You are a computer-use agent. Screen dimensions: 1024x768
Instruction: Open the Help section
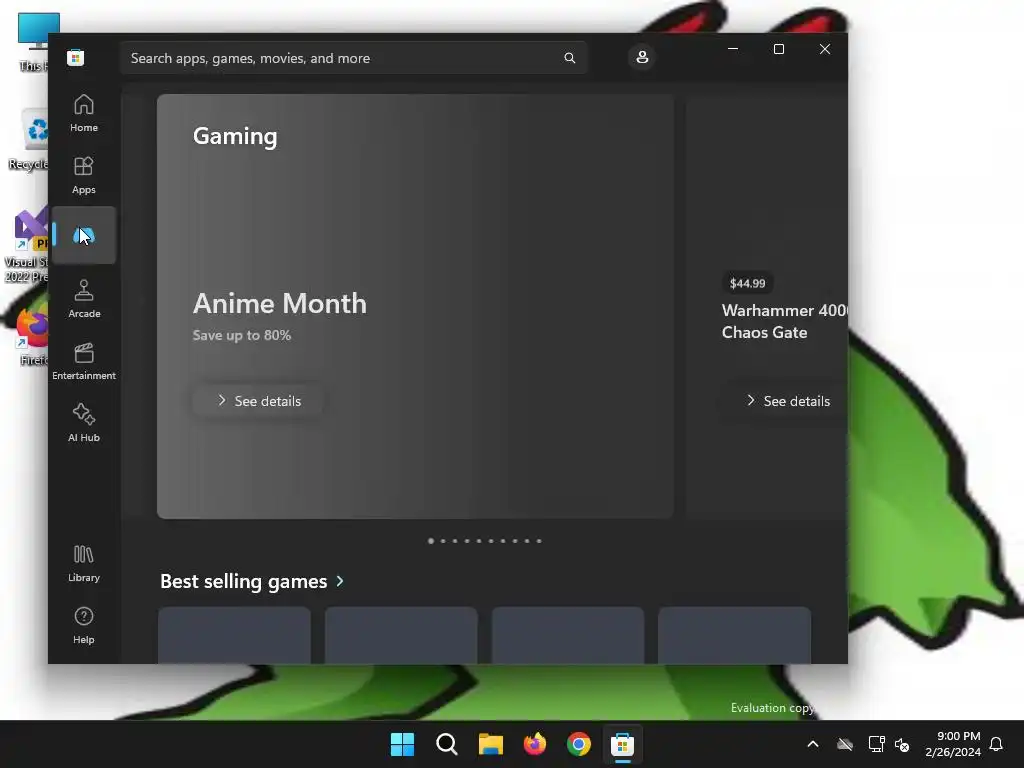pyautogui.click(x=84, y=625)
